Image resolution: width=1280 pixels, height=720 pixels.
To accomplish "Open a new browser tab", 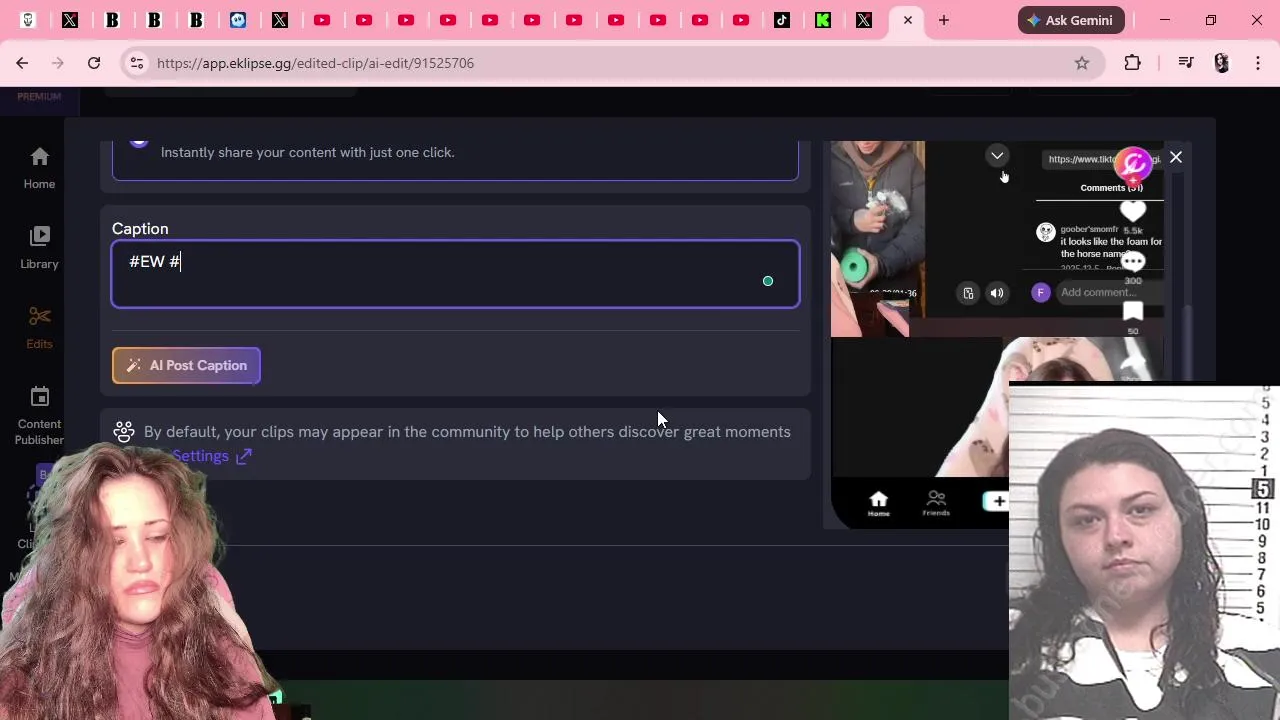I will pyautogui.click(x=943, y=20).
